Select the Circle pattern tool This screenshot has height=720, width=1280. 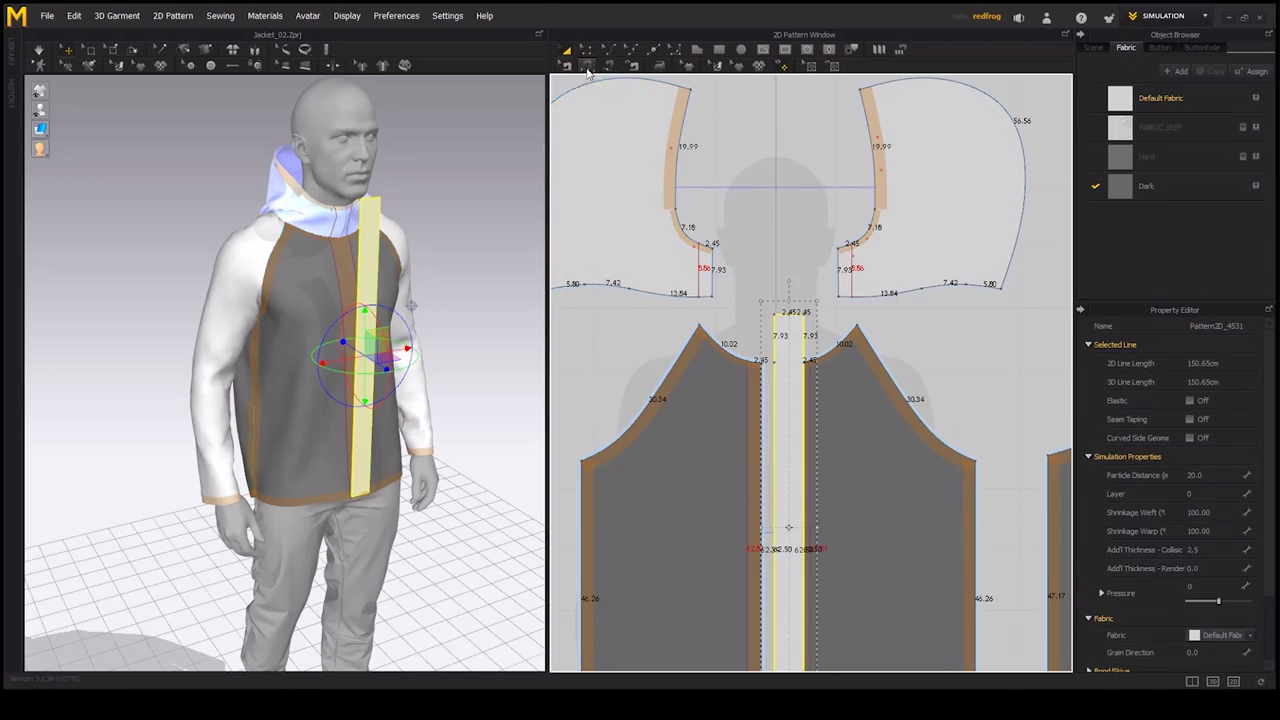[x=739, y=50]
